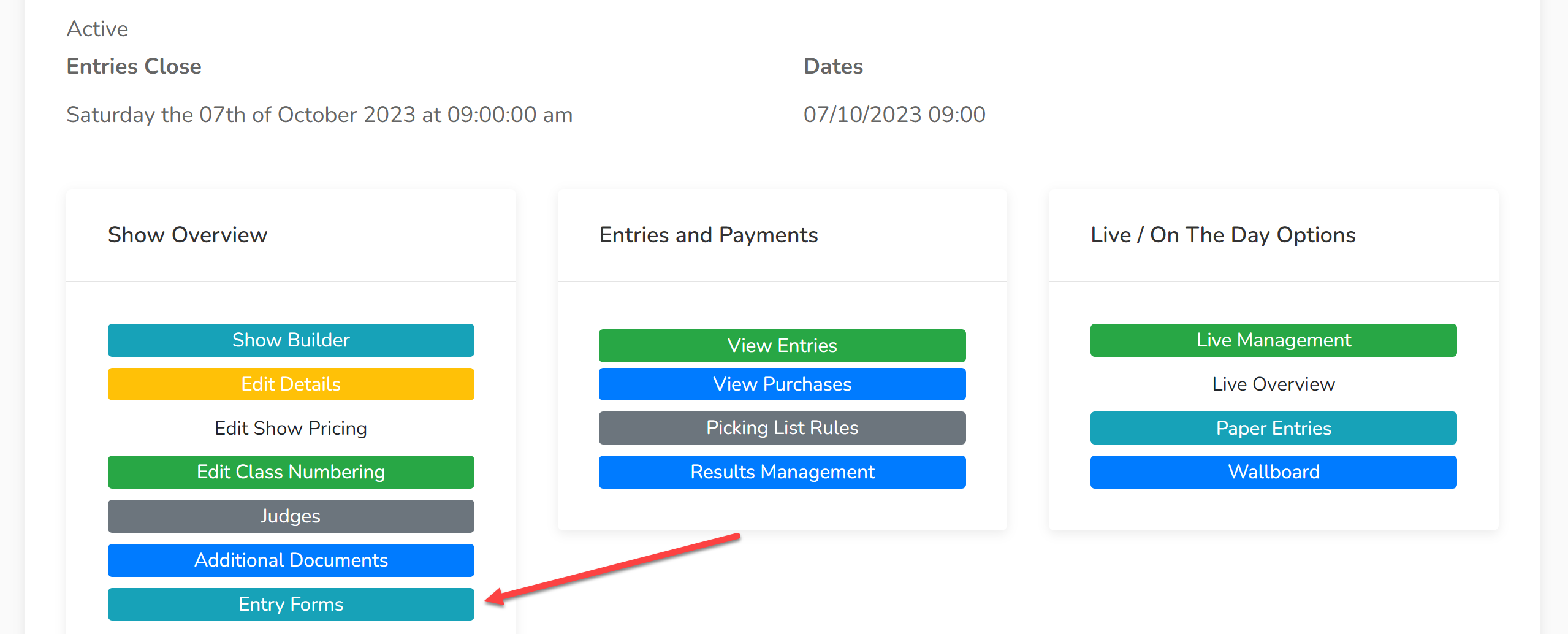The image size is (1568, 634).
Task: Open Additional Documents
Action: 291,560
